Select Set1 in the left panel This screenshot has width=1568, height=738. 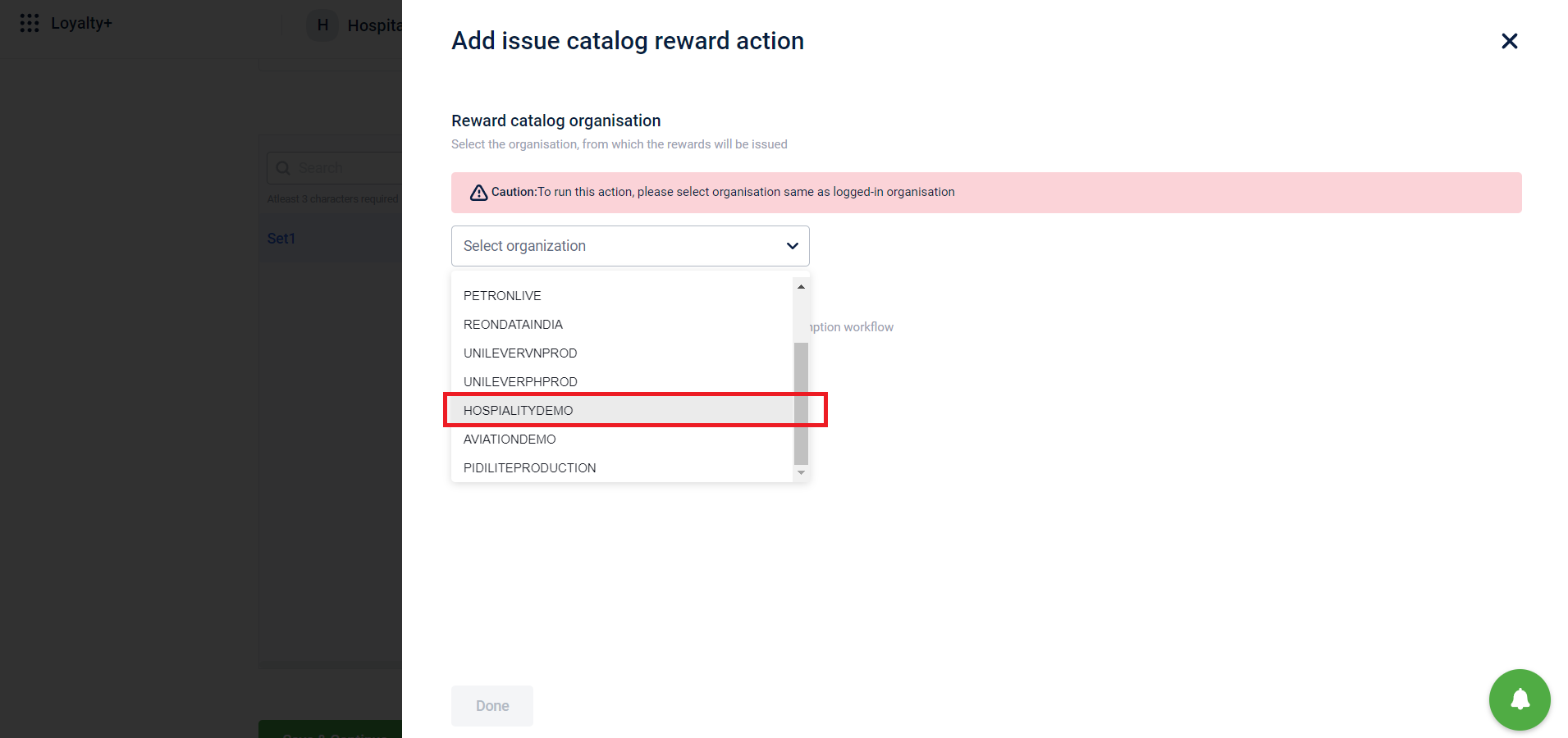[281, 238]
